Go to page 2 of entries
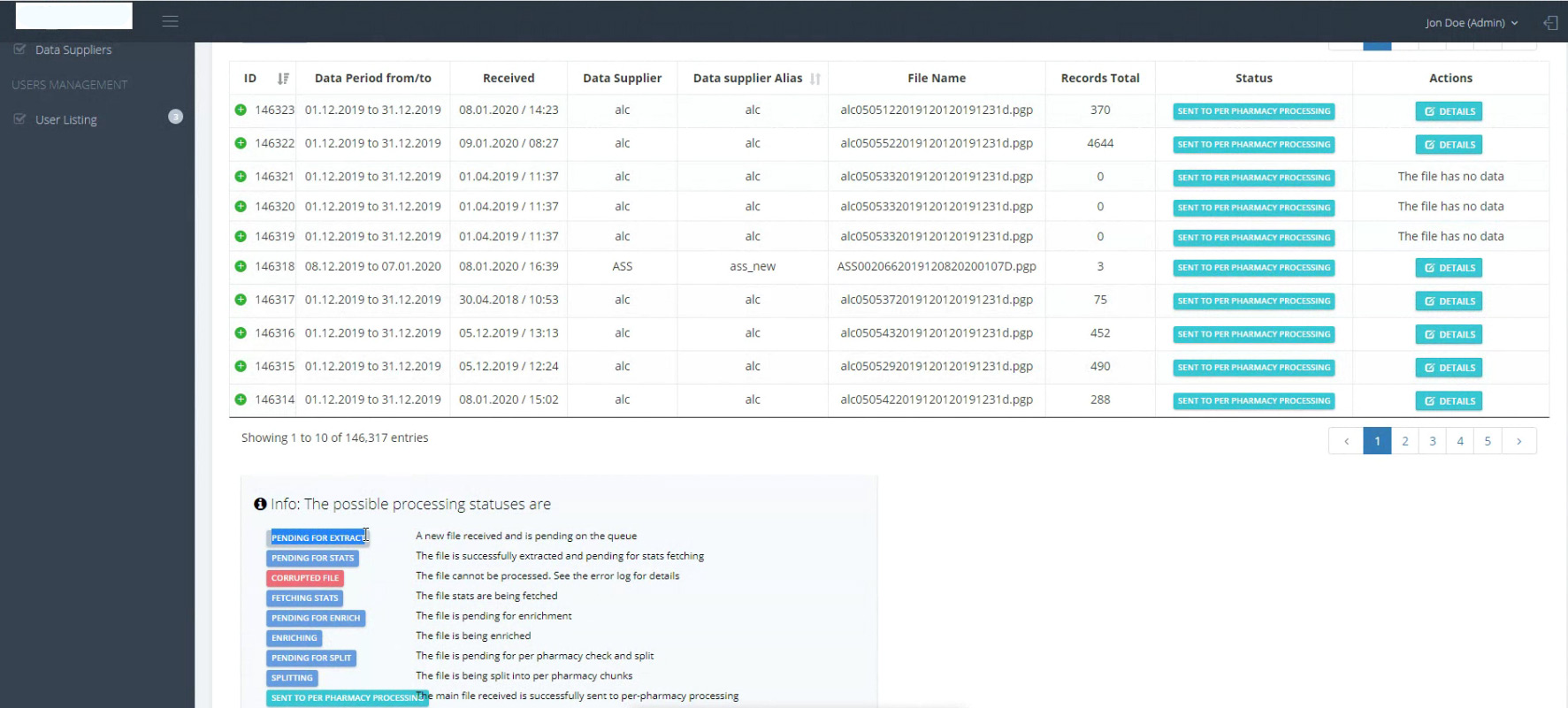This screenshot has width=1568, height=708. [1405, 441]
